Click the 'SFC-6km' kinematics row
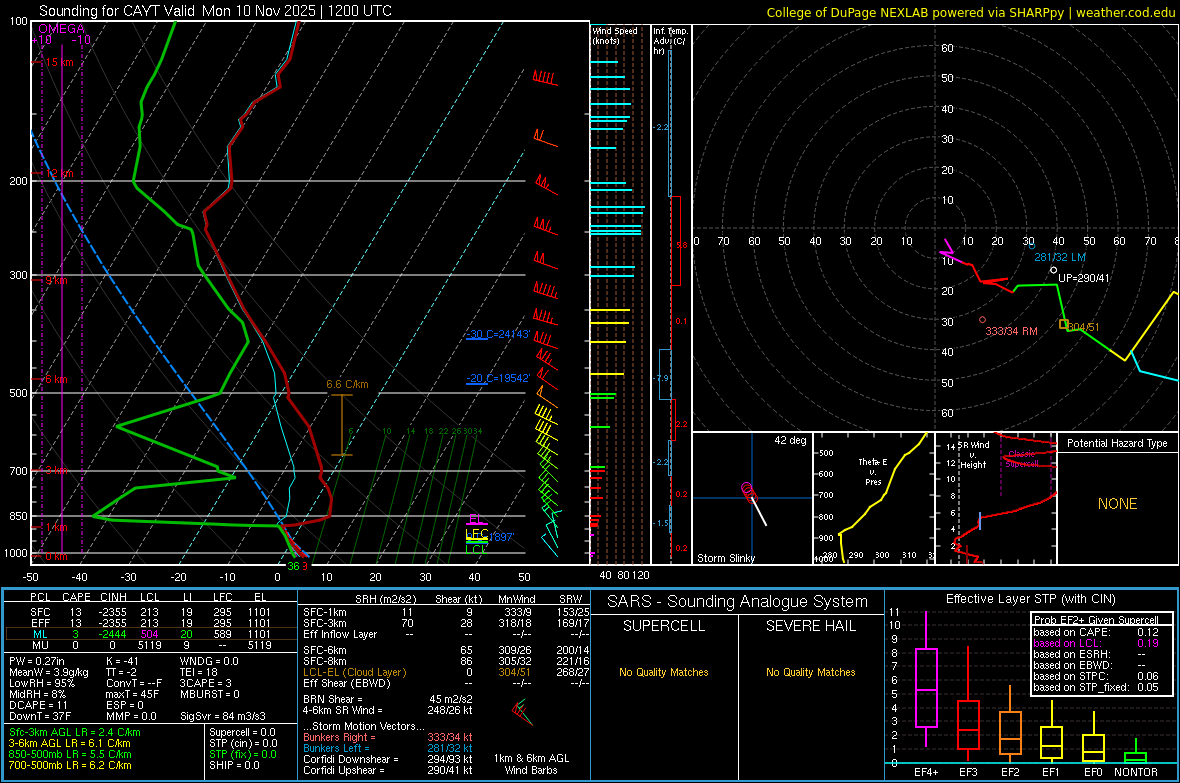The height and width of the screenshot is (783, 1180). pyautogui.click(x=446, y=650)
